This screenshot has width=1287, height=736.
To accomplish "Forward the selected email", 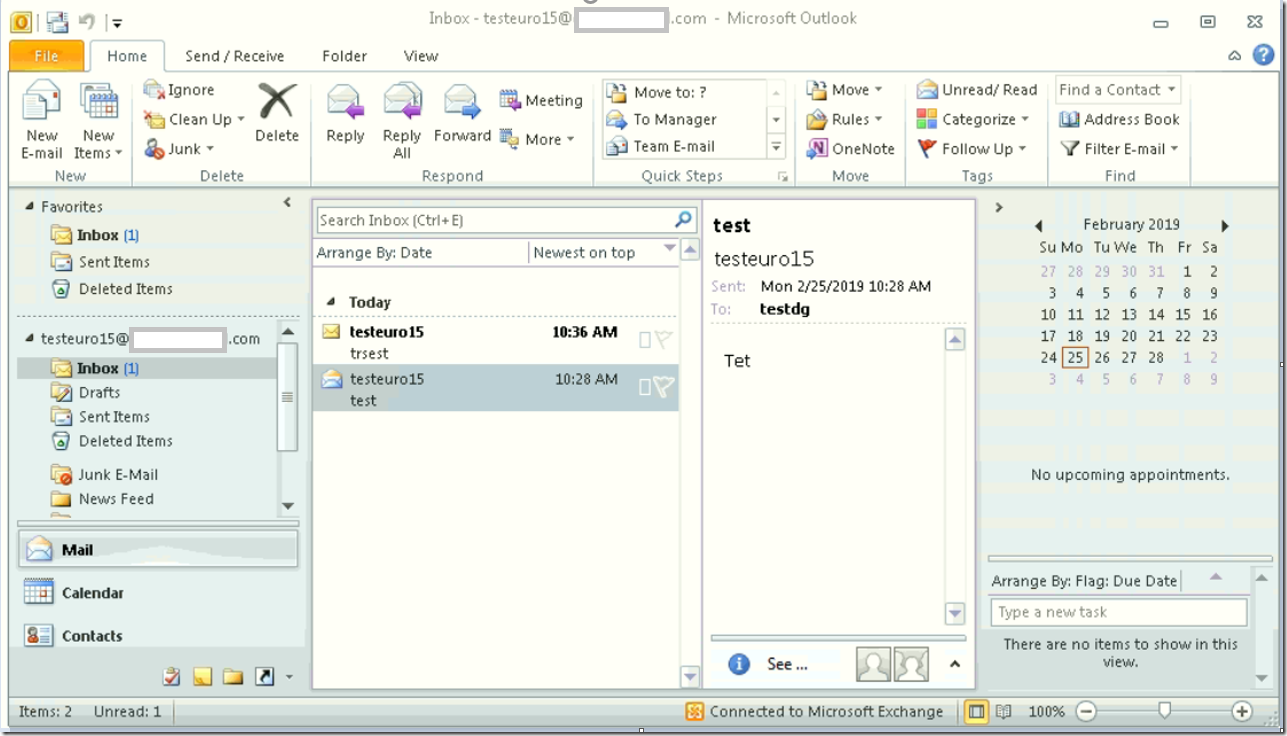I will pos(462,113).
